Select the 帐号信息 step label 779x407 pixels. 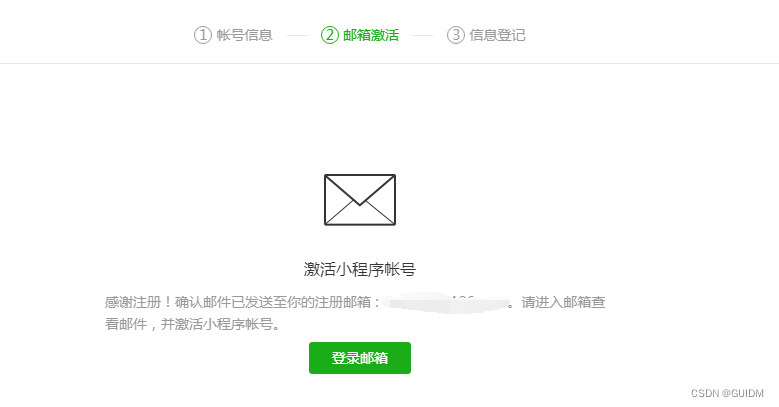244,35
